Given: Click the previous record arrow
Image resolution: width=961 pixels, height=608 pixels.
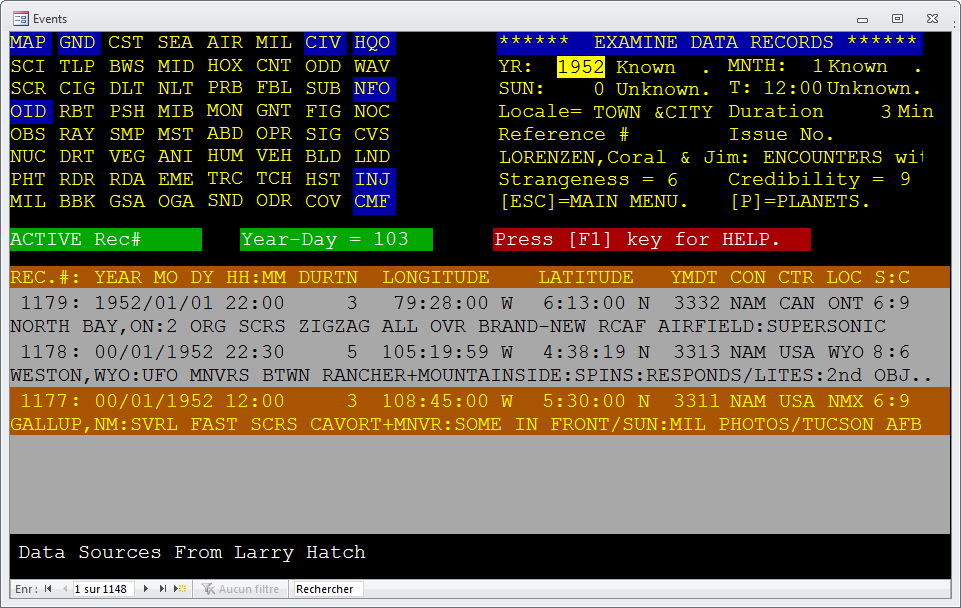Looking at the screenshot, I should (64, 589).
